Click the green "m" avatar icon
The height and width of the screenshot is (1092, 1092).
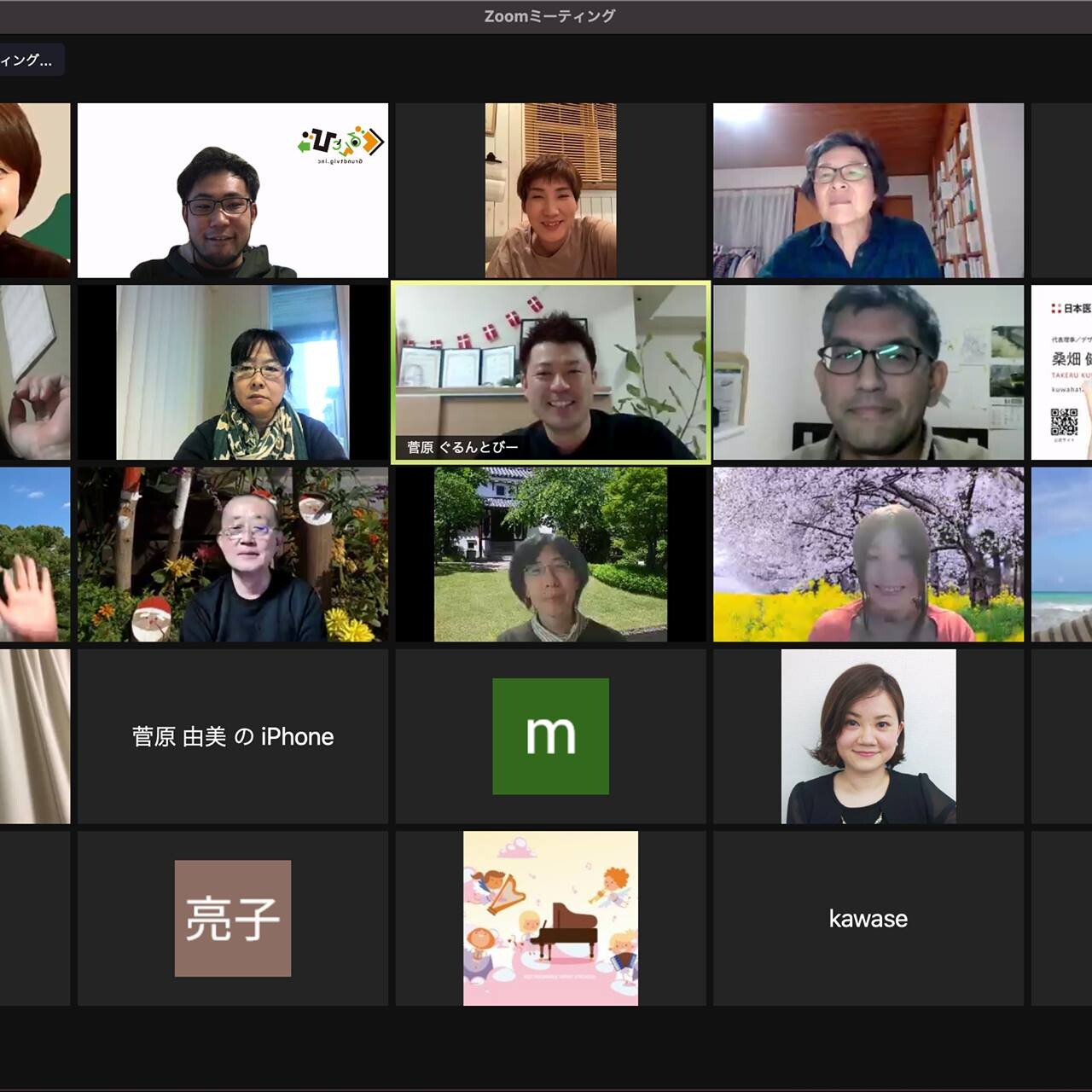550,735
